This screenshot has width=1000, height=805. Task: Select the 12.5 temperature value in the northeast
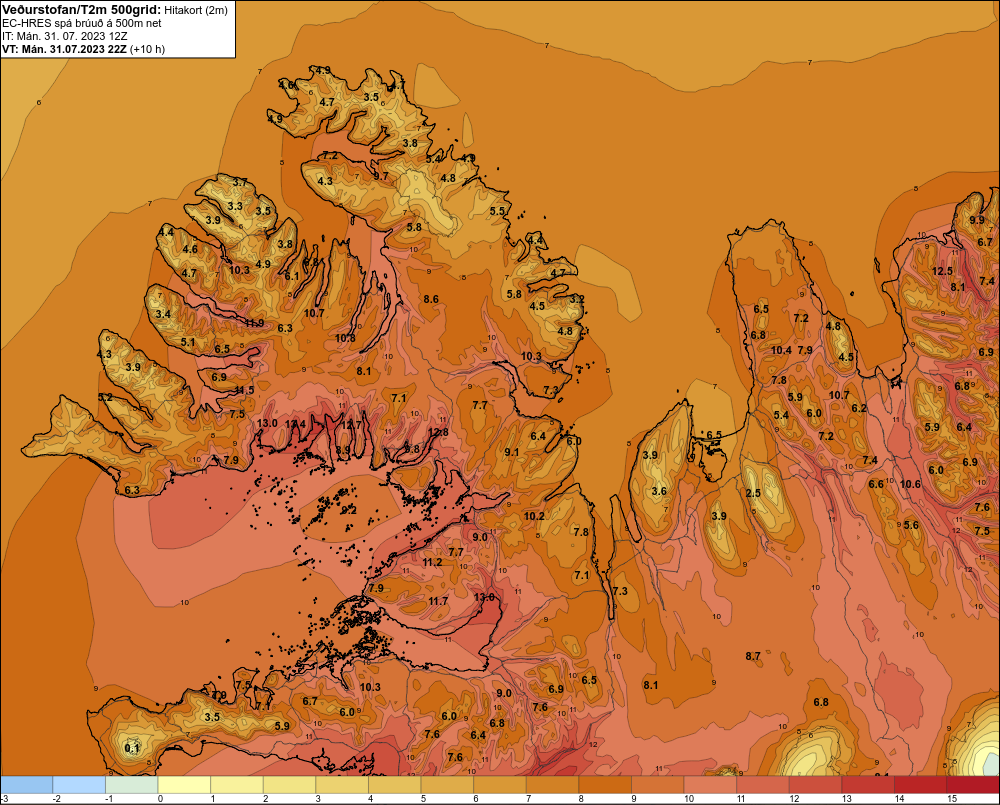943,271
